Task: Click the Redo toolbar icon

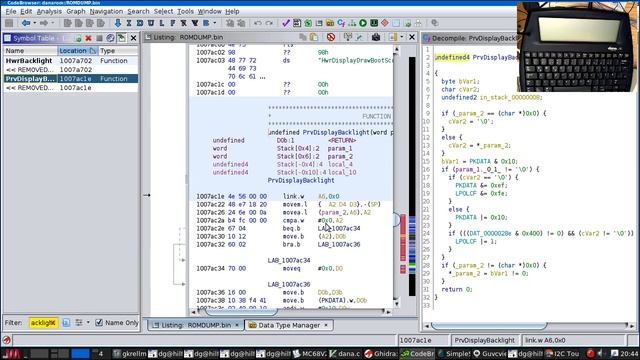Action: pyautogui.click(x=269, y=23)
